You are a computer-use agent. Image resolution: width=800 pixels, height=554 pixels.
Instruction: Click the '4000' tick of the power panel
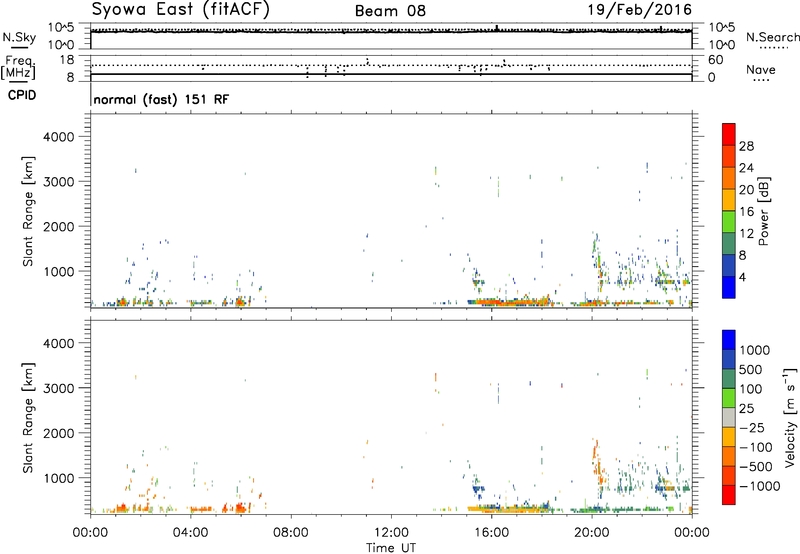click(x=58, y=137)
